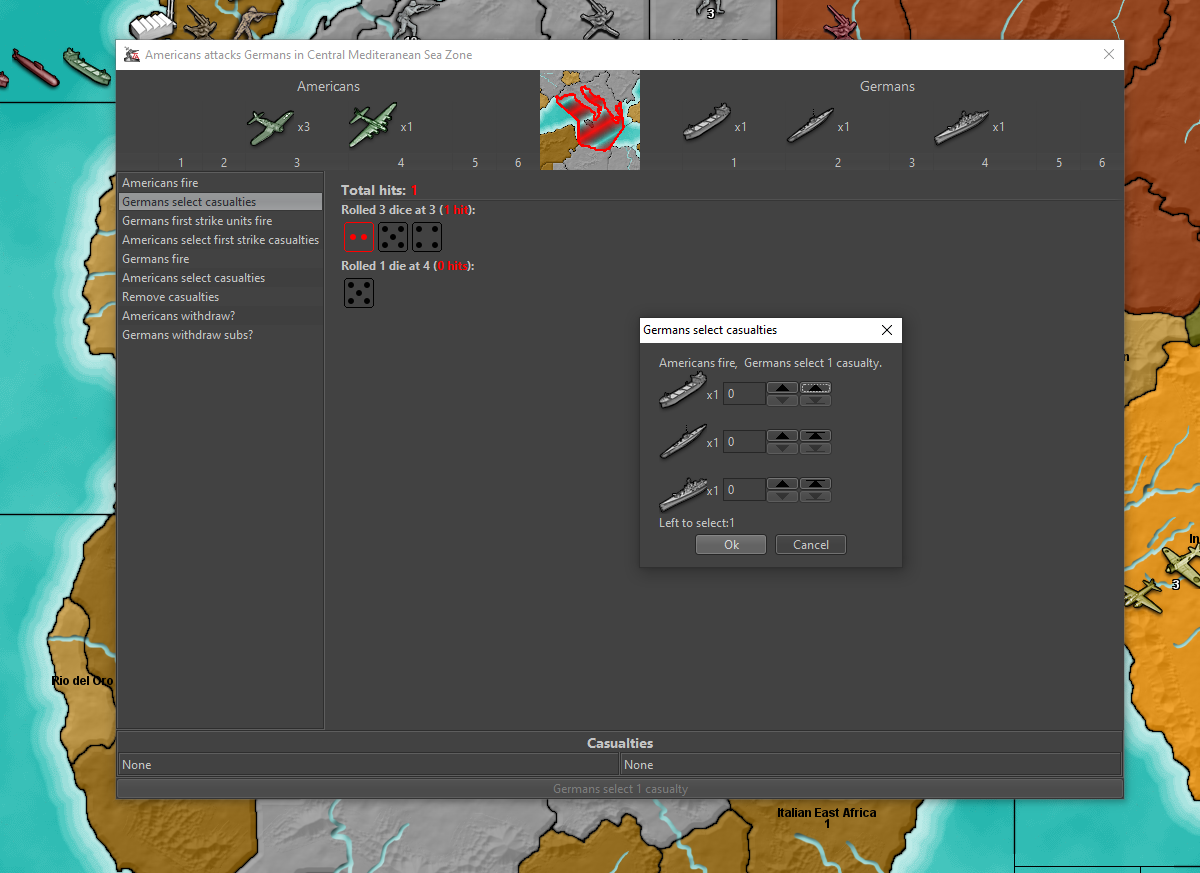Select 'Americans fire' step in list
The width and height of the screenshot is (1200, 873).
[160, 183]
